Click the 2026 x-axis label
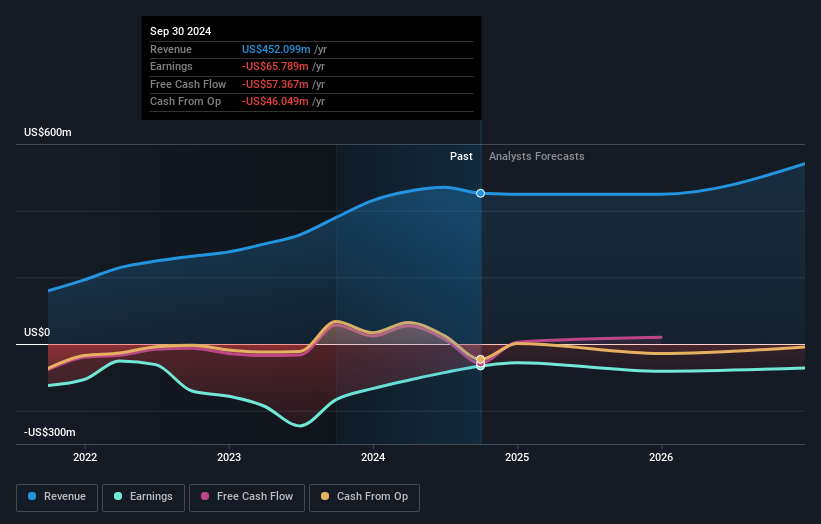Viewport: 821px width, 524px height. tap(661, 457)
